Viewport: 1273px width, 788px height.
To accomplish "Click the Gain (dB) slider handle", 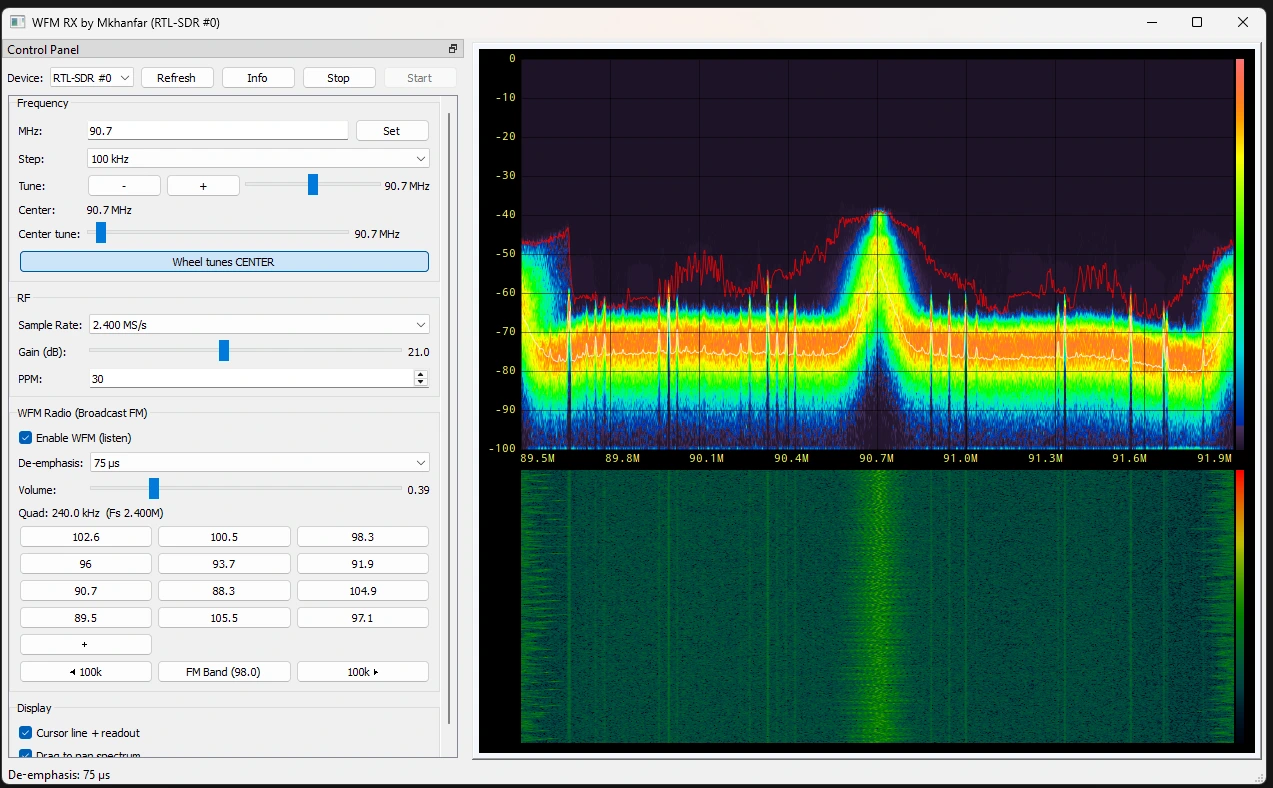I will point(224,351).
